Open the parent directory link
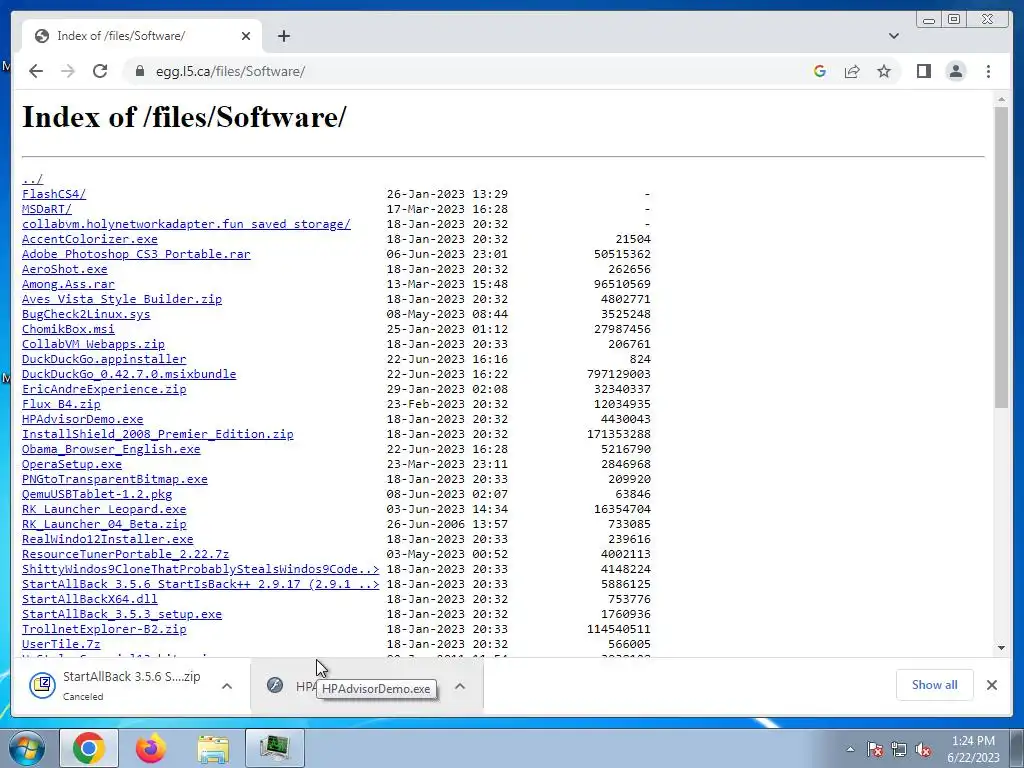The width and height of the screenshot is (1024, 768). pos(33,179)
